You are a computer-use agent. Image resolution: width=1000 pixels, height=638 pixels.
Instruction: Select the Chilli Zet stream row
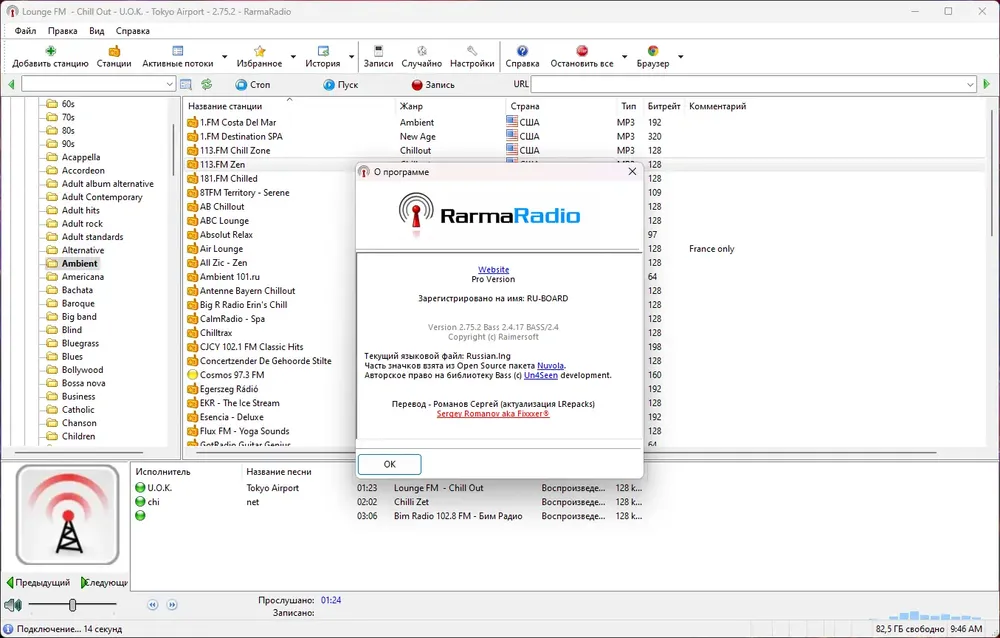pos(388,502)
